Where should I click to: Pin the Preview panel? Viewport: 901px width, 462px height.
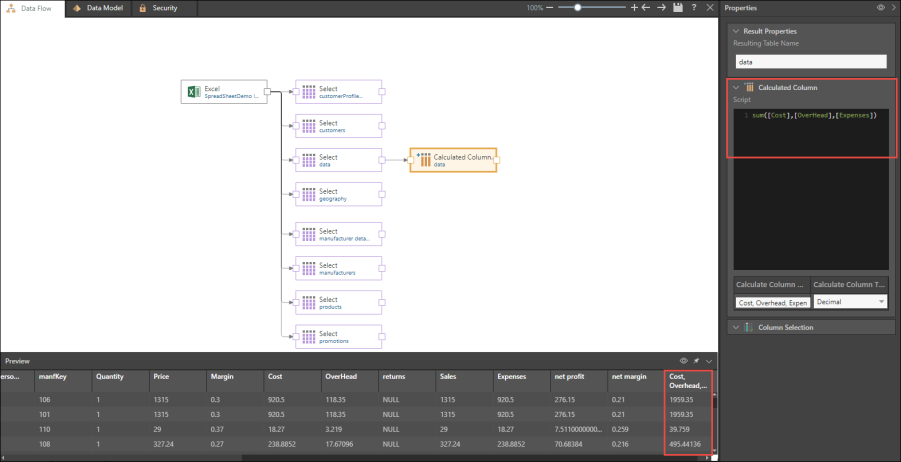coord(696,360)
